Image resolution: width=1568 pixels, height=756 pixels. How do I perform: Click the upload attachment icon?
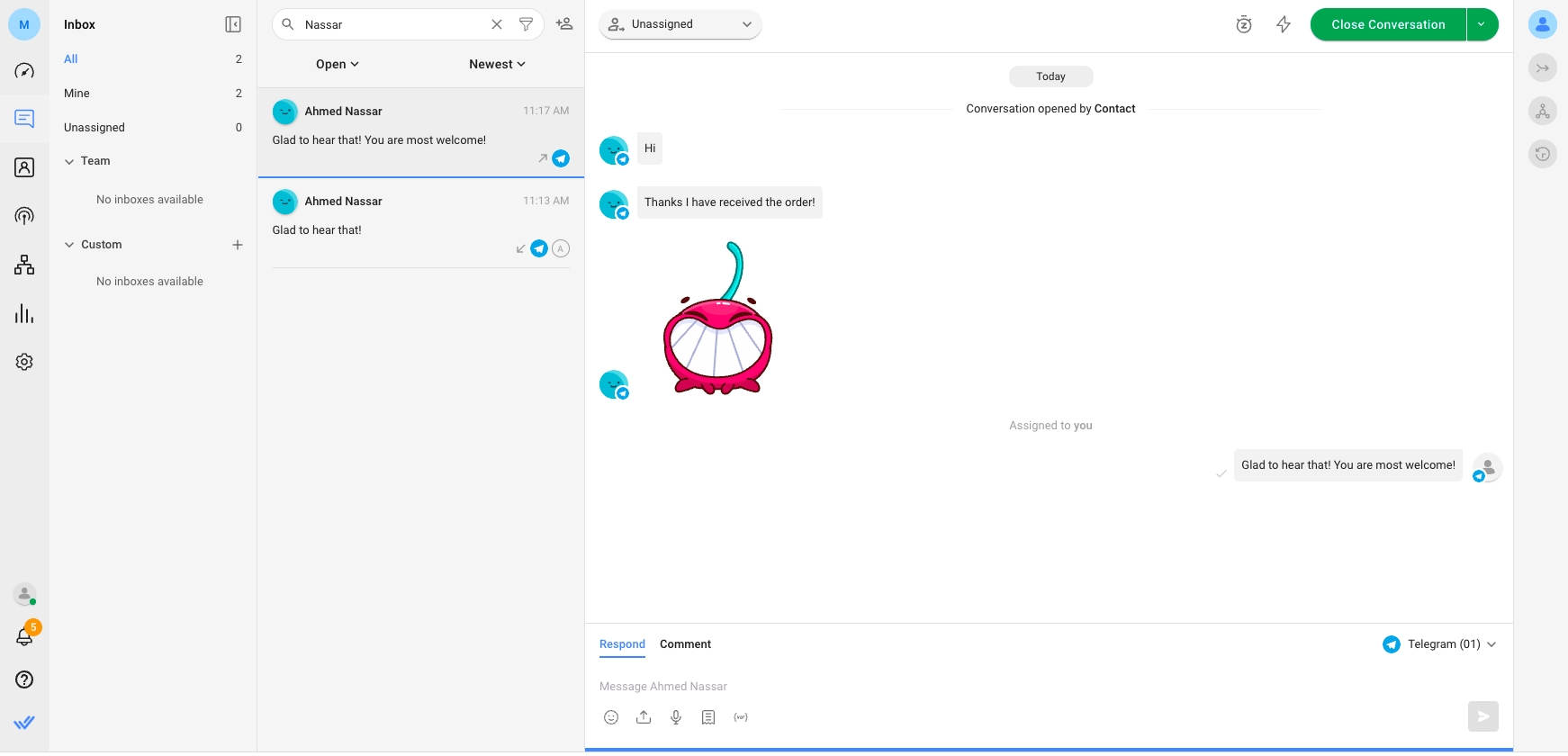(644, 717)
